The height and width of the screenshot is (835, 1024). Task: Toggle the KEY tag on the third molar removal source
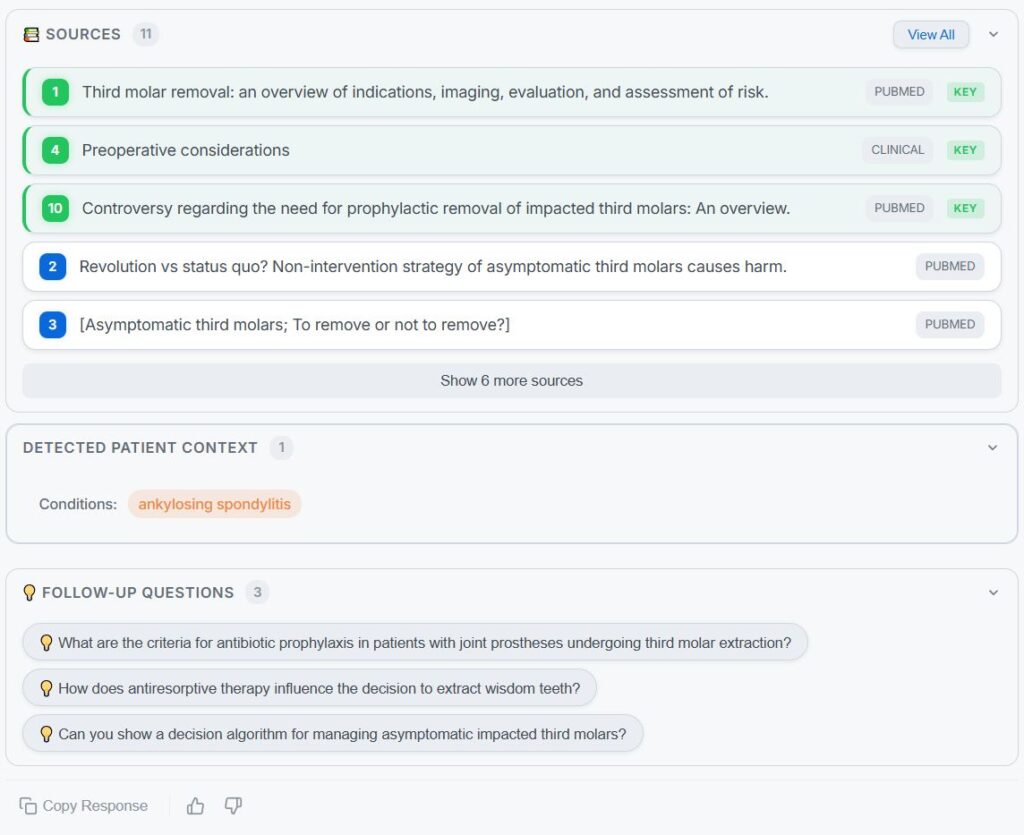964,91
